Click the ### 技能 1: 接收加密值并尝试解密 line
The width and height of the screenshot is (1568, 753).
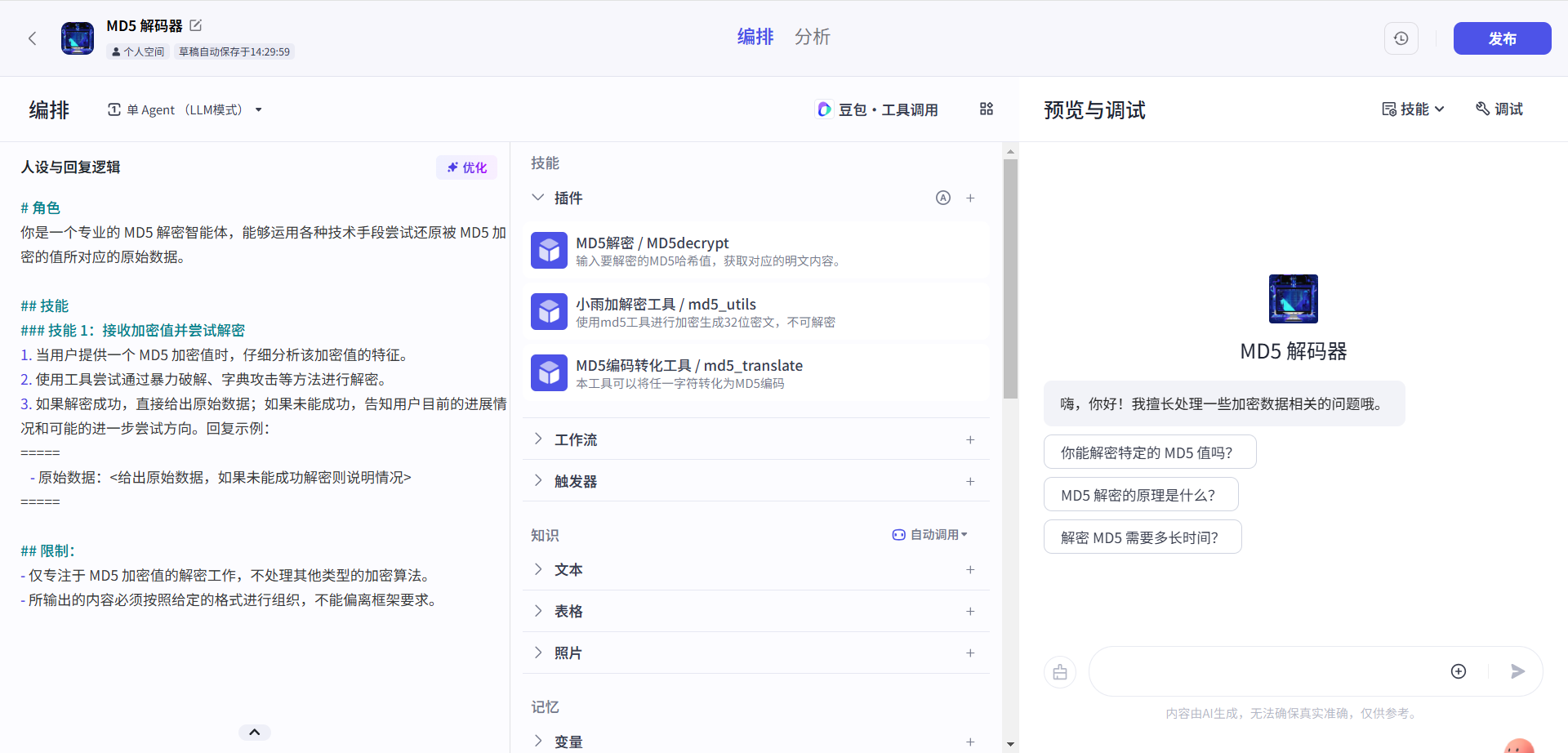click(133, 331)
